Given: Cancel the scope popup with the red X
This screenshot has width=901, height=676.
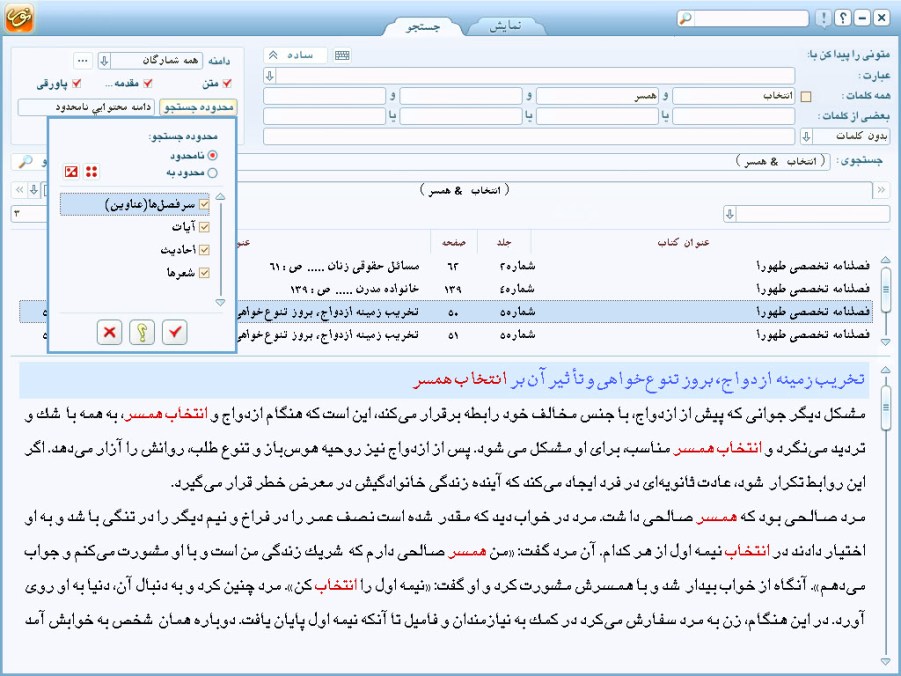Looking at the screenshot, I should tap(109, 332).
